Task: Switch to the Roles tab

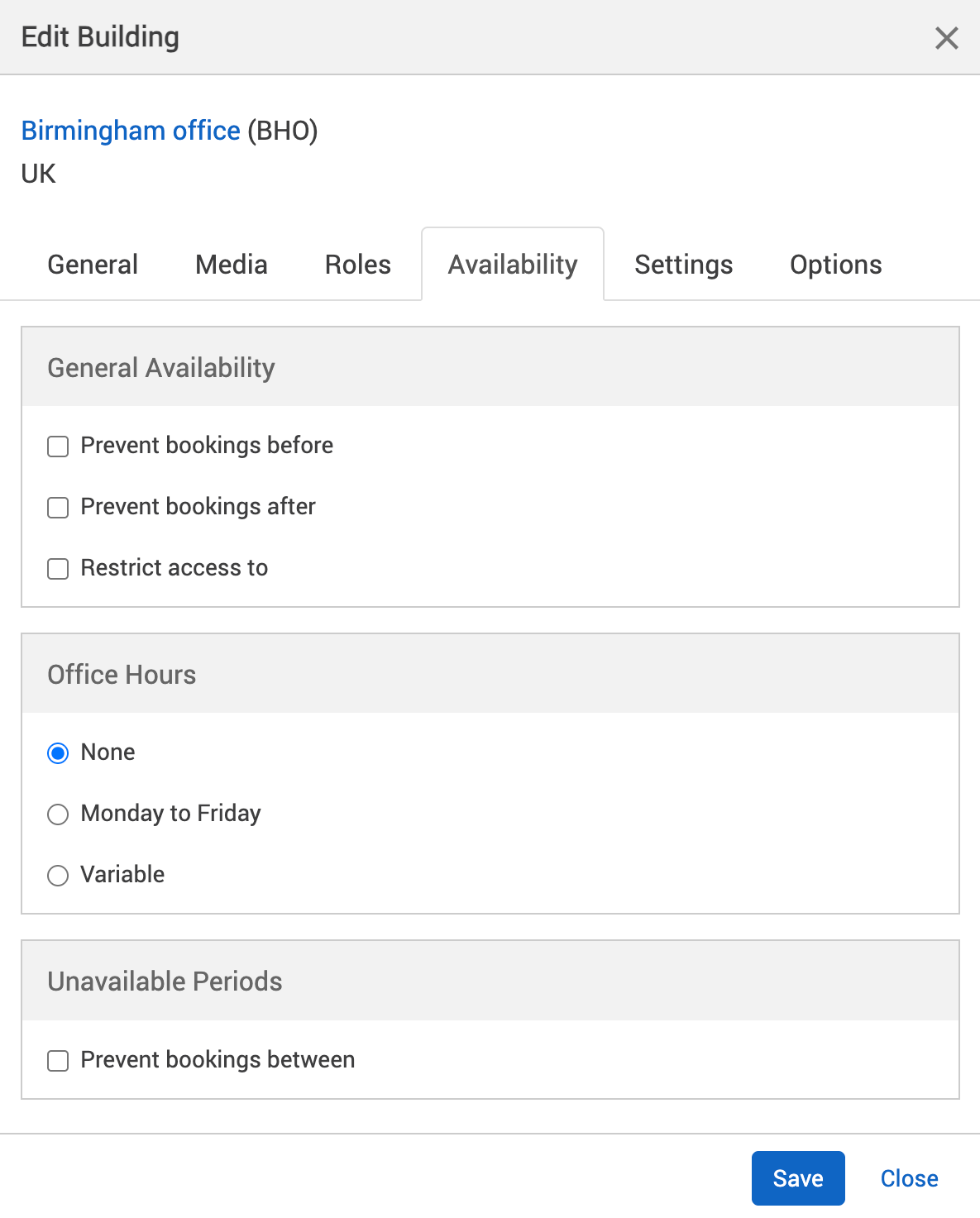Action: (x=357, y=265)
